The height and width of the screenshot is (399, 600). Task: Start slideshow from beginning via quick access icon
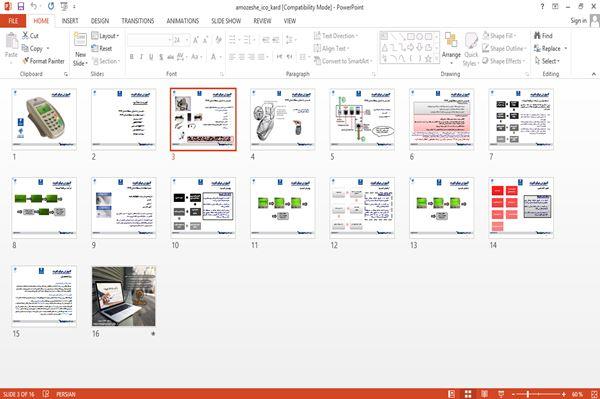coord(64,7)
